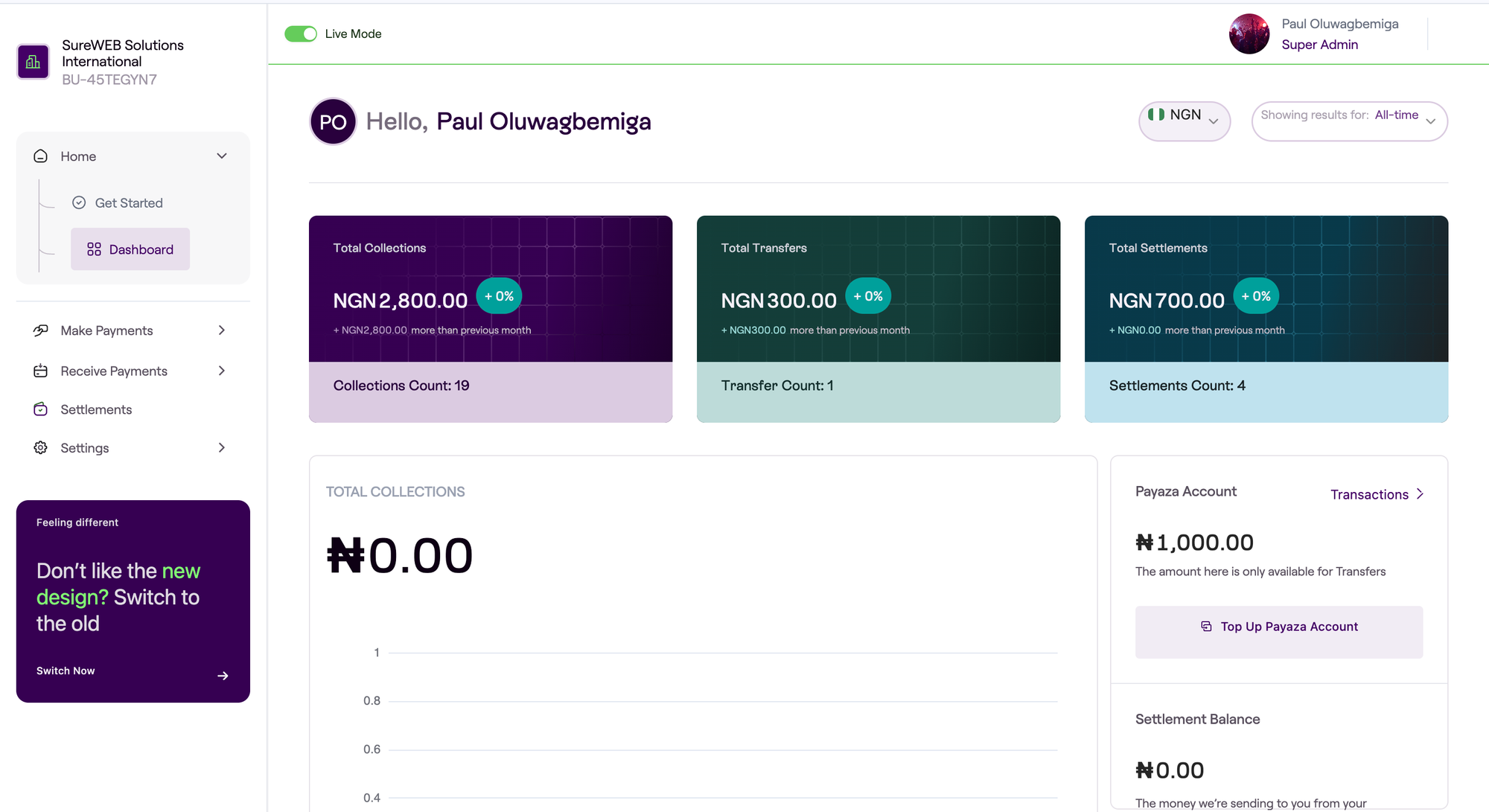Expand the Make Payments submenu arrow

point(222,330)
